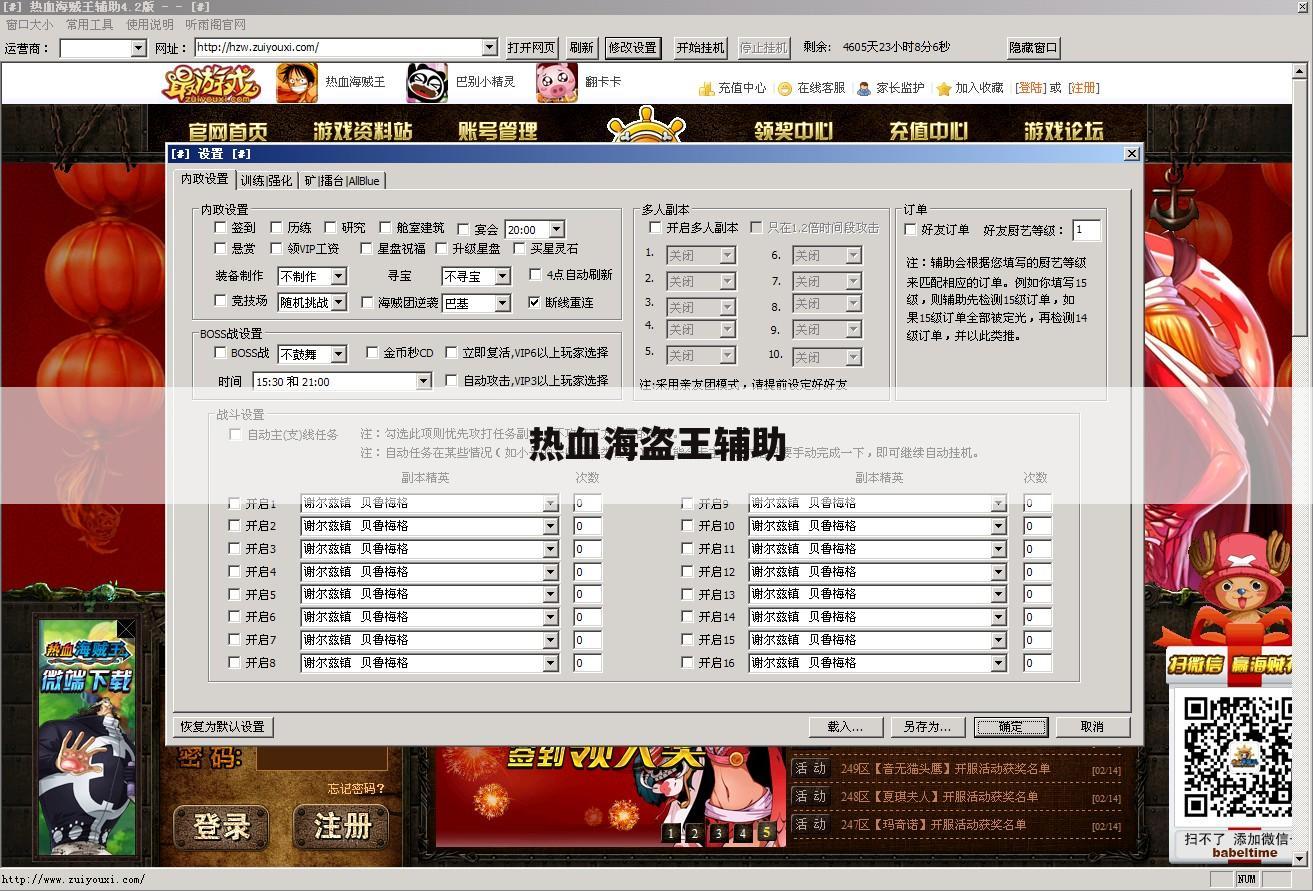Screen dimensions: 1313x891
Task: Uncheck the 断线重连 checkbox
Action: point(534,302)
